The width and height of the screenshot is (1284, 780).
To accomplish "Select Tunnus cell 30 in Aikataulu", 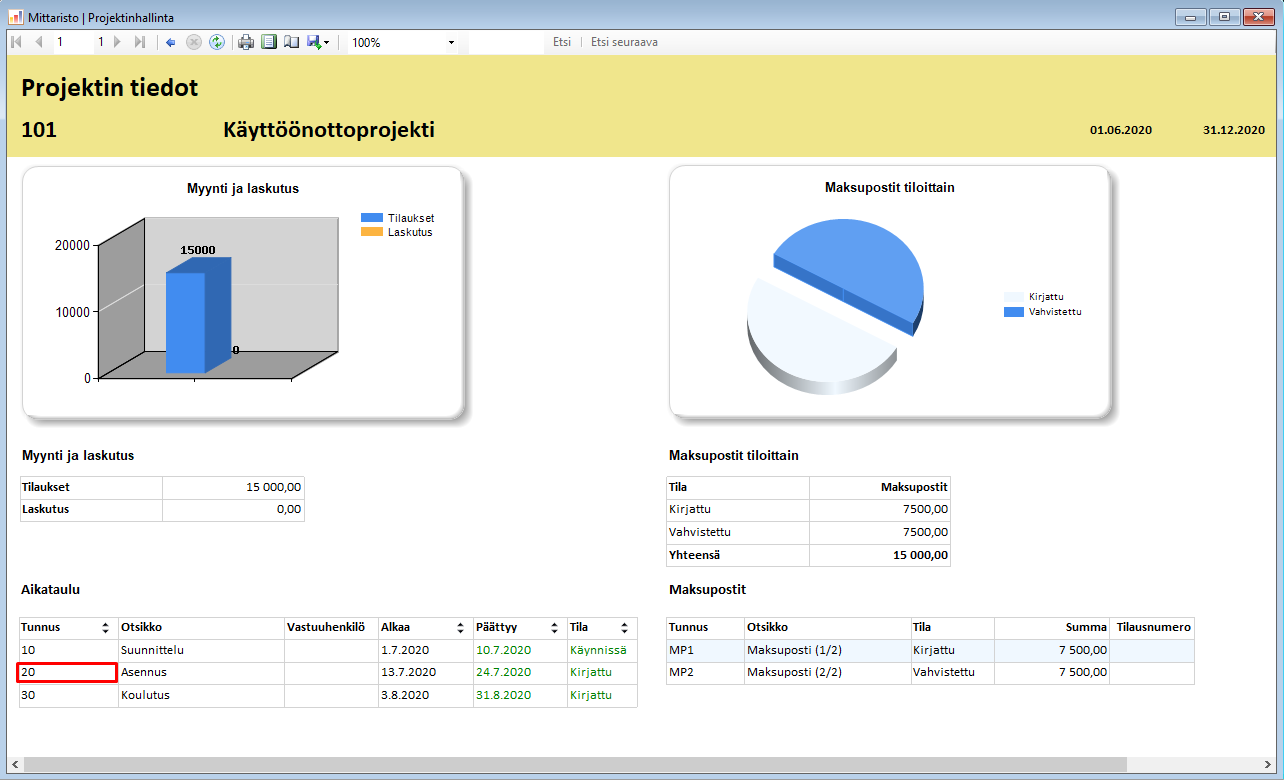I will click(68, 695).
